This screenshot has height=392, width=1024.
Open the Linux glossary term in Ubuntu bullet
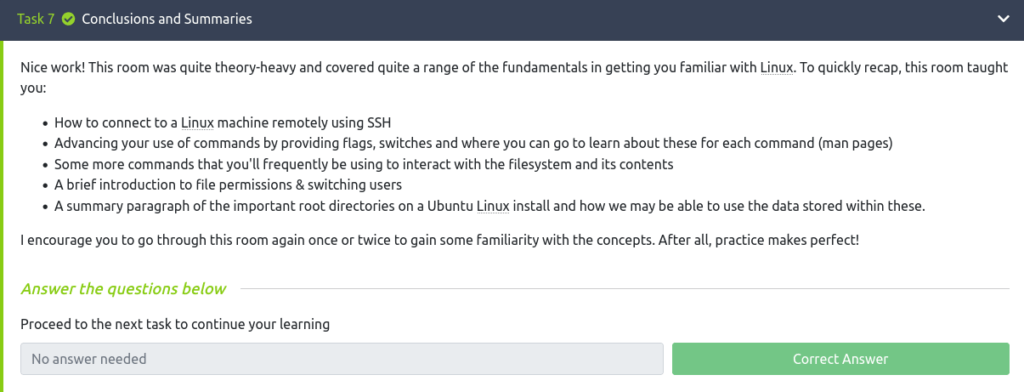pyautogui.click(x=493, y=207)
